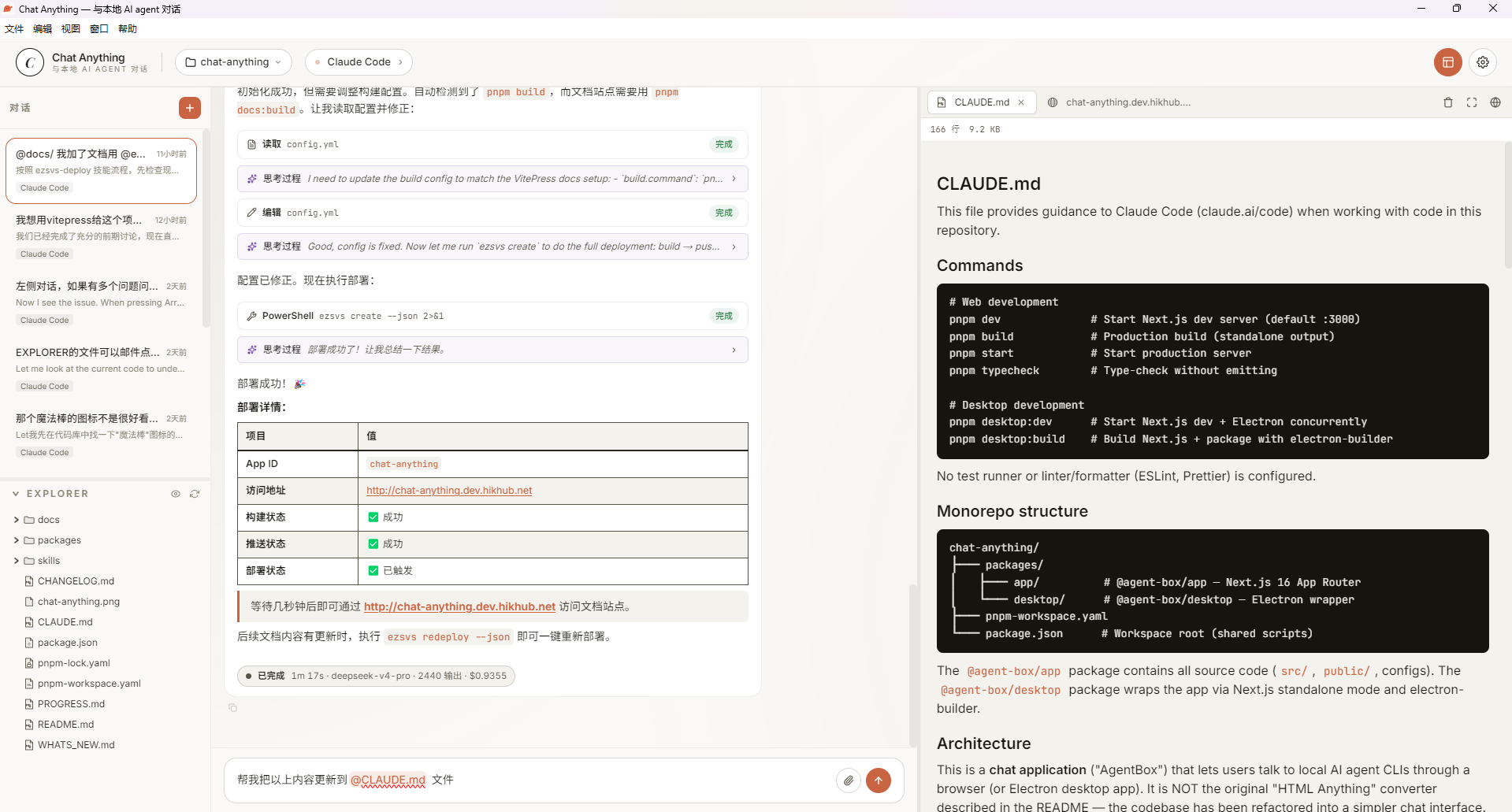Expand thinking step about VitePress build config
This screenshot has width=1512, height=812.
point(492,179)
